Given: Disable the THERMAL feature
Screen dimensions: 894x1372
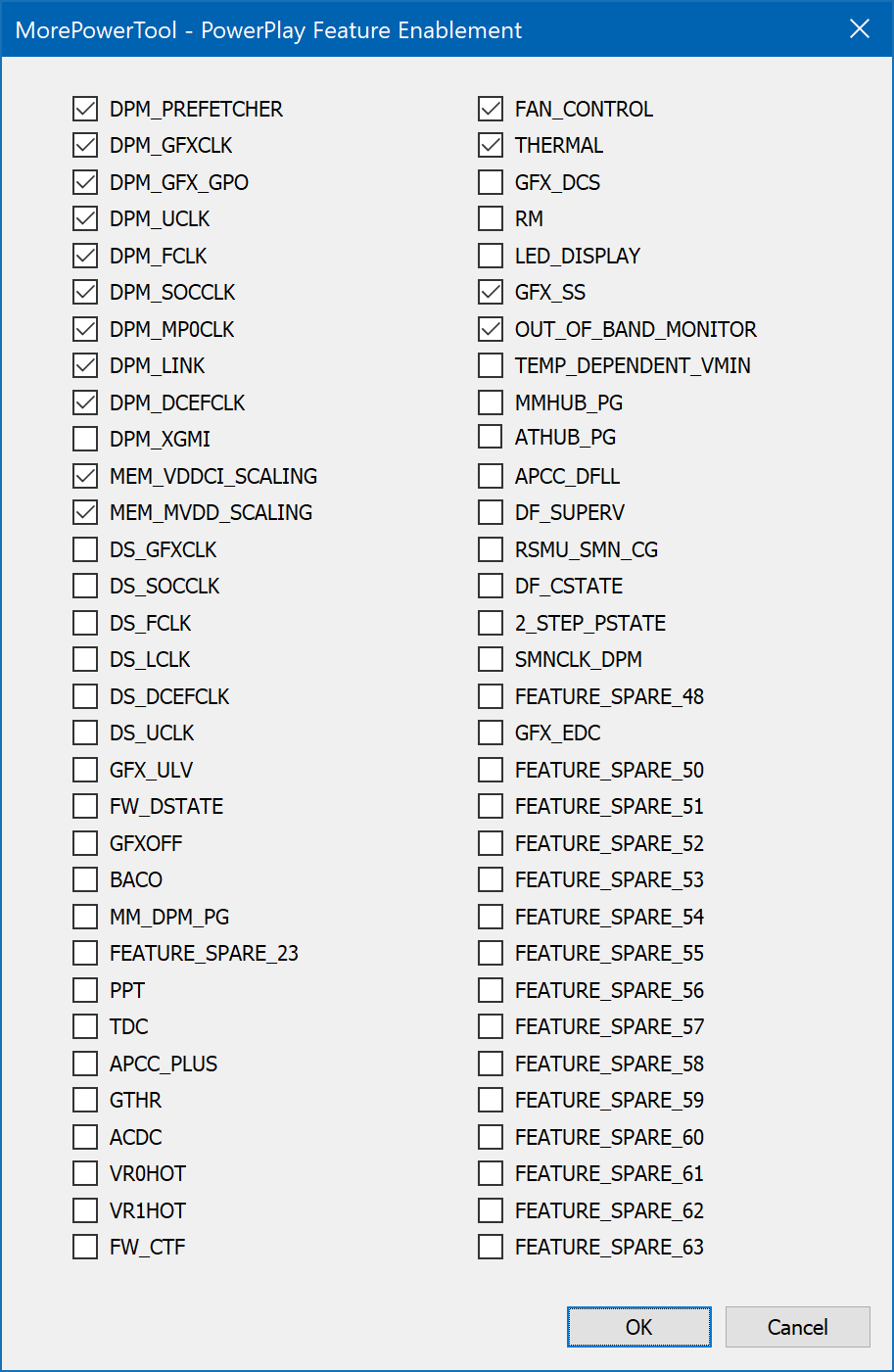Looking at the screenshot, I should [x=491, y=146].
